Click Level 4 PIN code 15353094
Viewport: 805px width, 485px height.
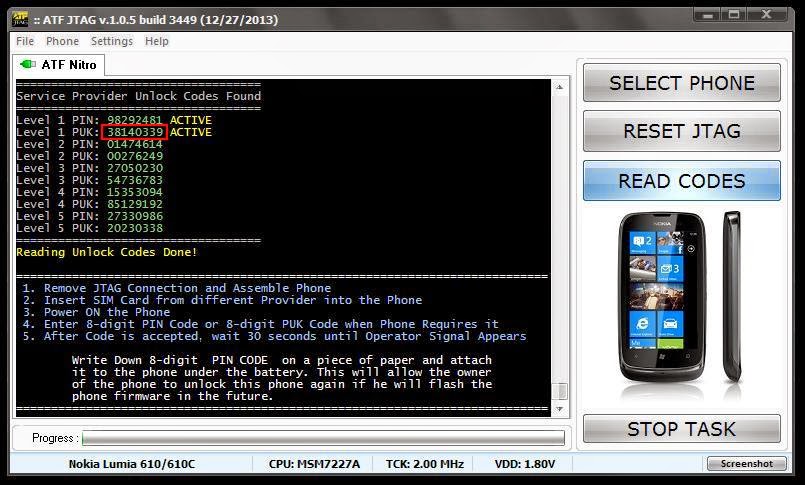pos(135,192)
